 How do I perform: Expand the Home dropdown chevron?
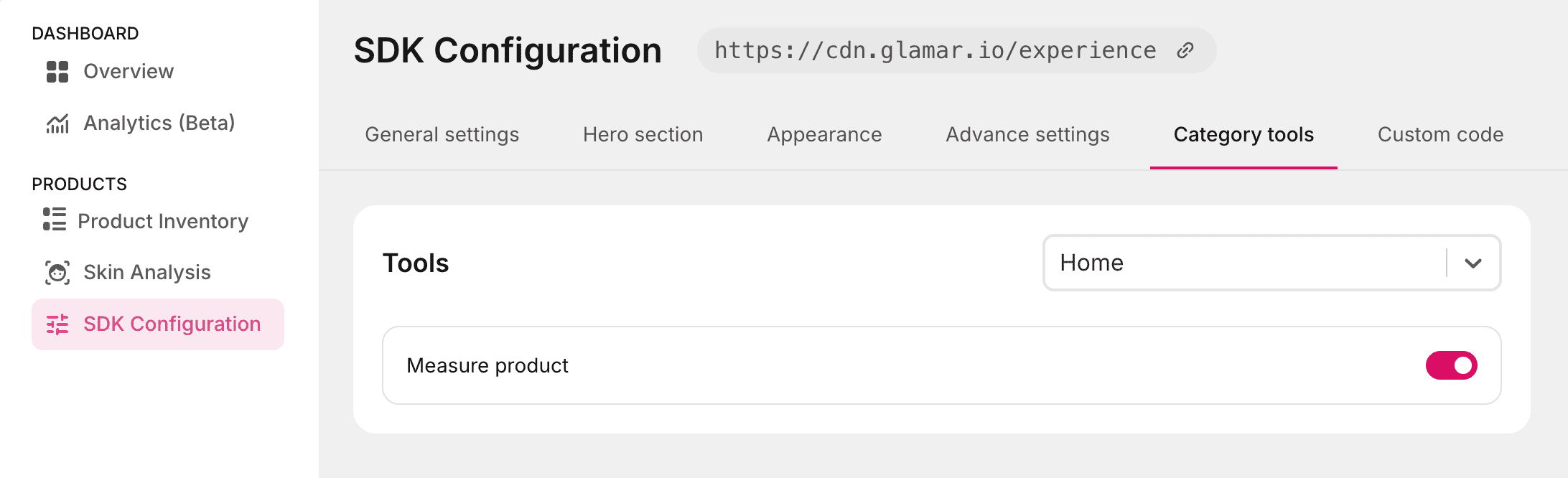(1473, 263)
